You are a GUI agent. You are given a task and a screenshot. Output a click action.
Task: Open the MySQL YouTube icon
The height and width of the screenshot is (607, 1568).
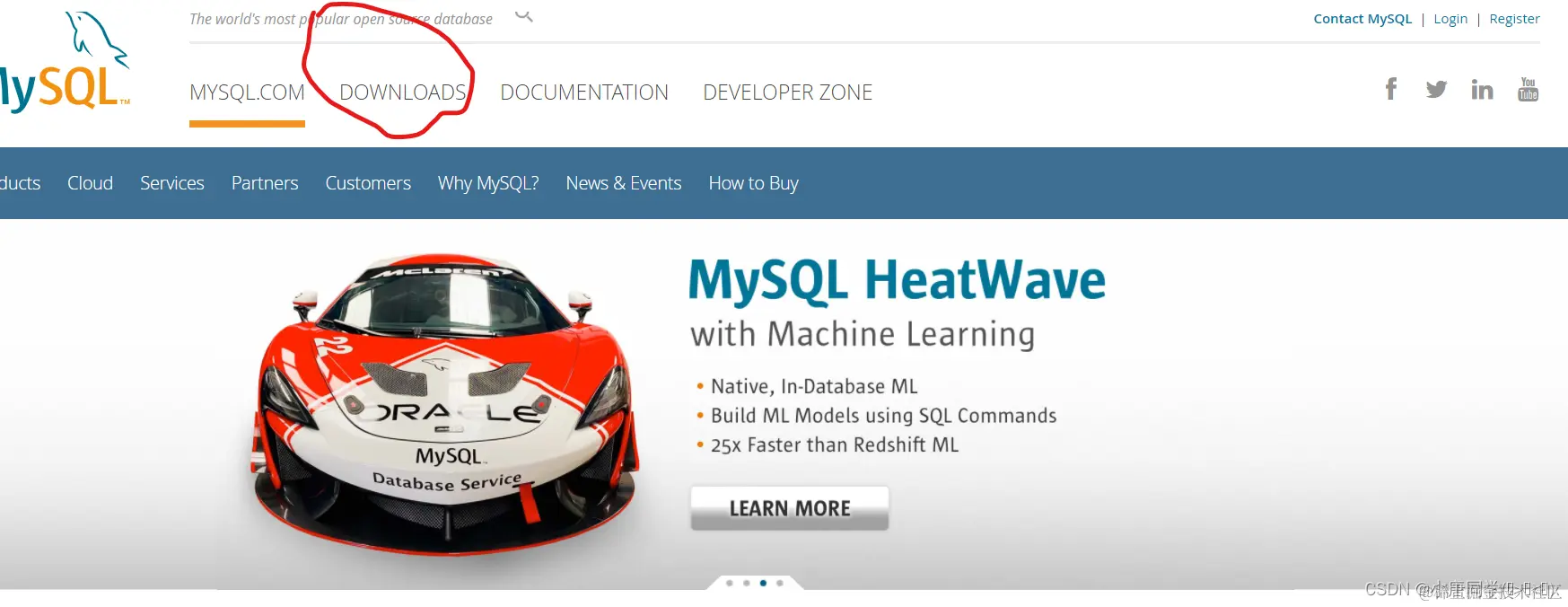[1529, 89]
